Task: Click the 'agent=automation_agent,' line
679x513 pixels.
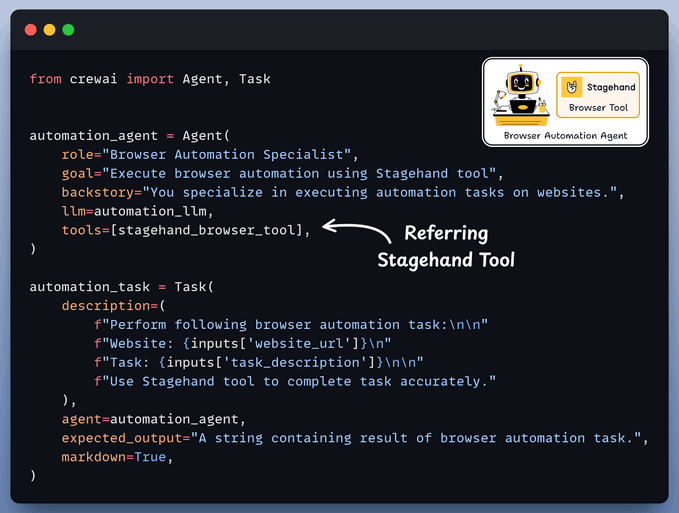Action: click(154, 419)
